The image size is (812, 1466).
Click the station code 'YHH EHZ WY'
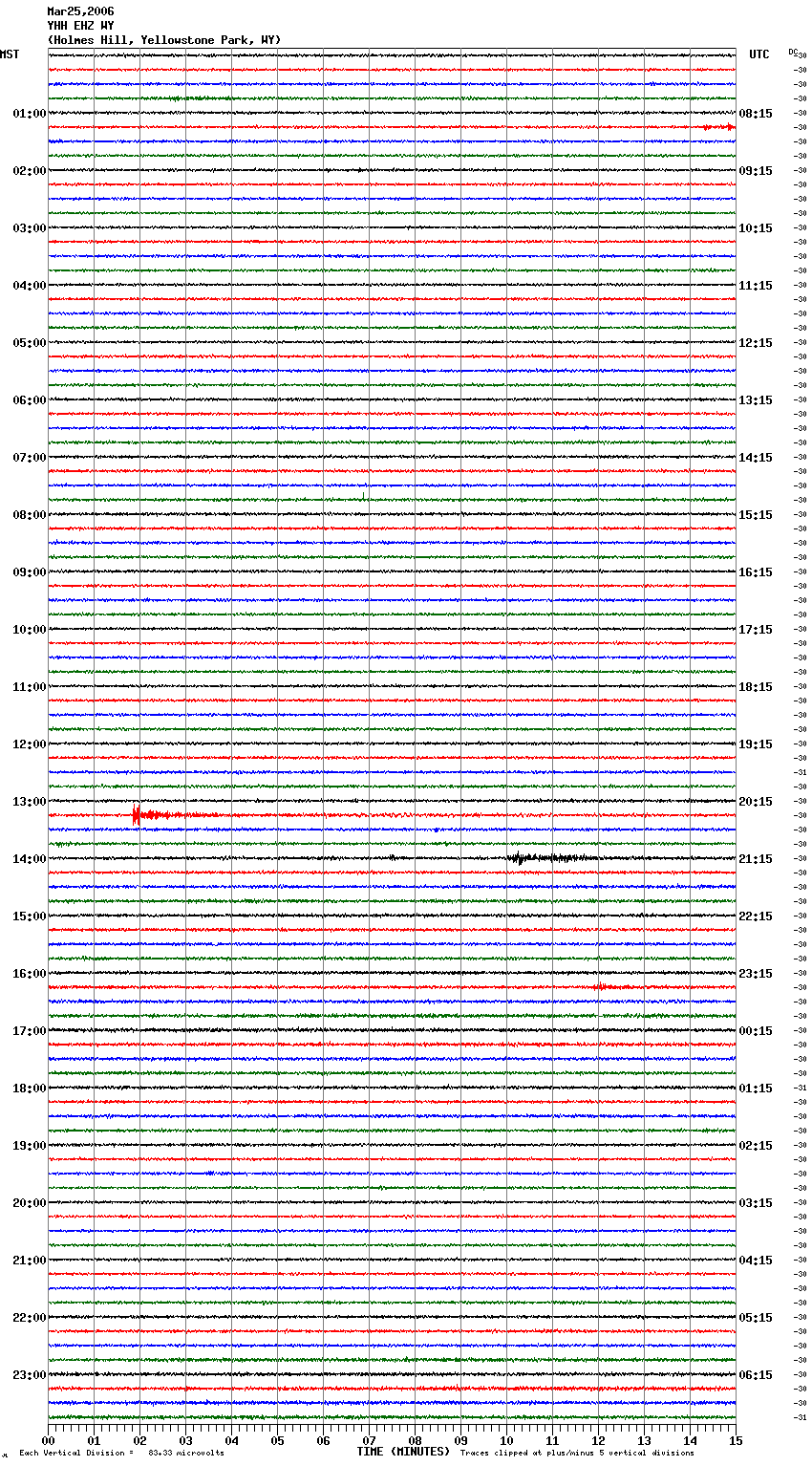[80, 26]
